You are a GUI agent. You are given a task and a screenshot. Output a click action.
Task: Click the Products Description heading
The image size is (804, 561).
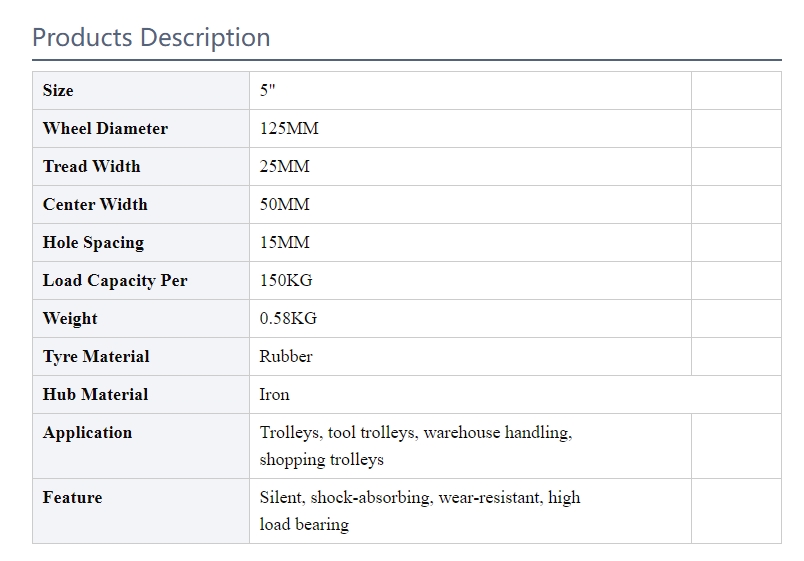click(x=151, y=38)
